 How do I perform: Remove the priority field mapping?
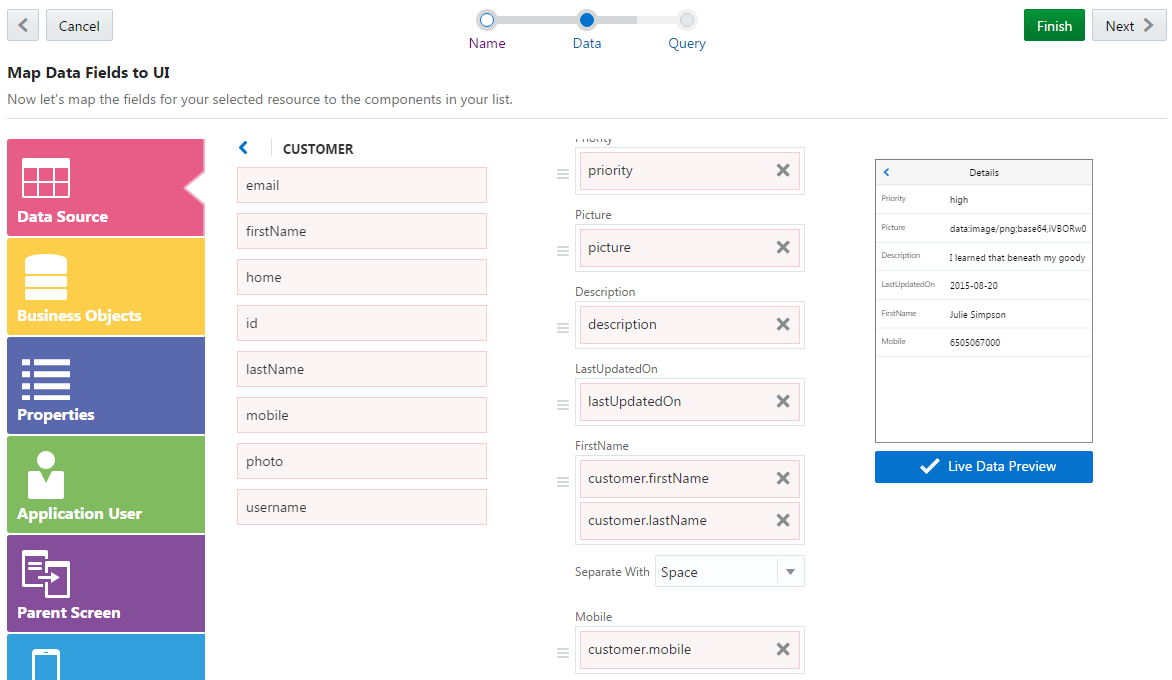[x=783, y=171]
